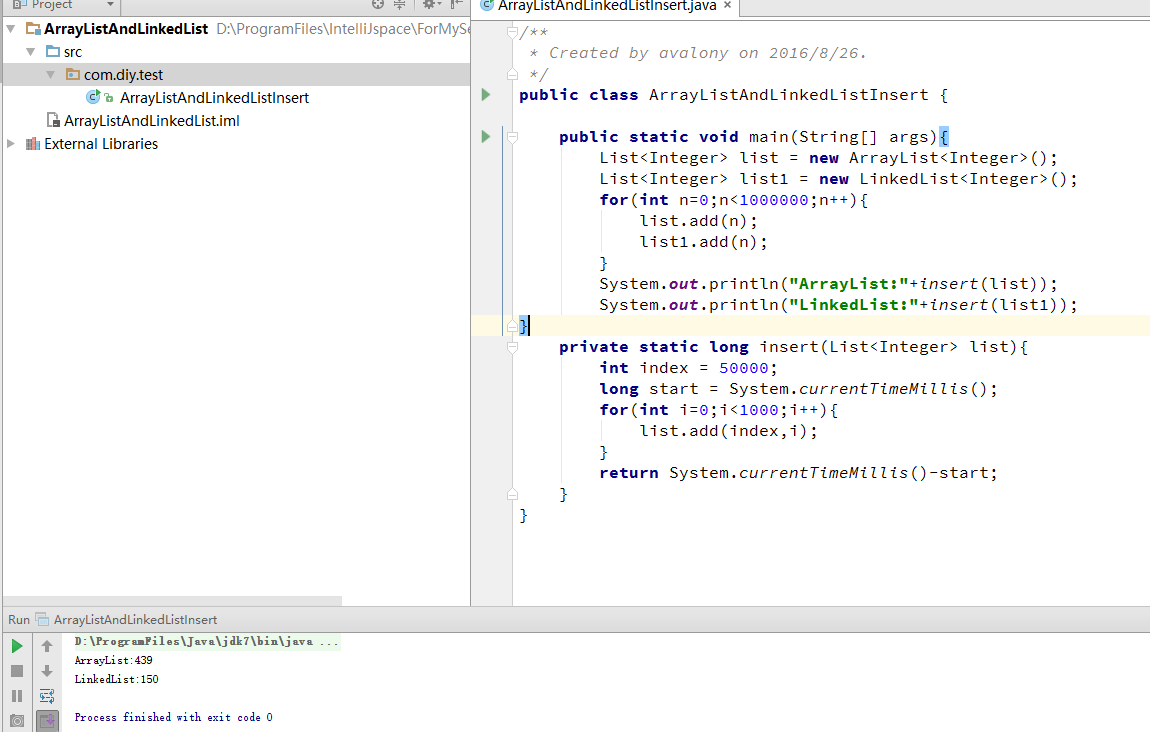Switch to the ArrayListAndLinkedListInsert.java editor tab

(605, 6)
